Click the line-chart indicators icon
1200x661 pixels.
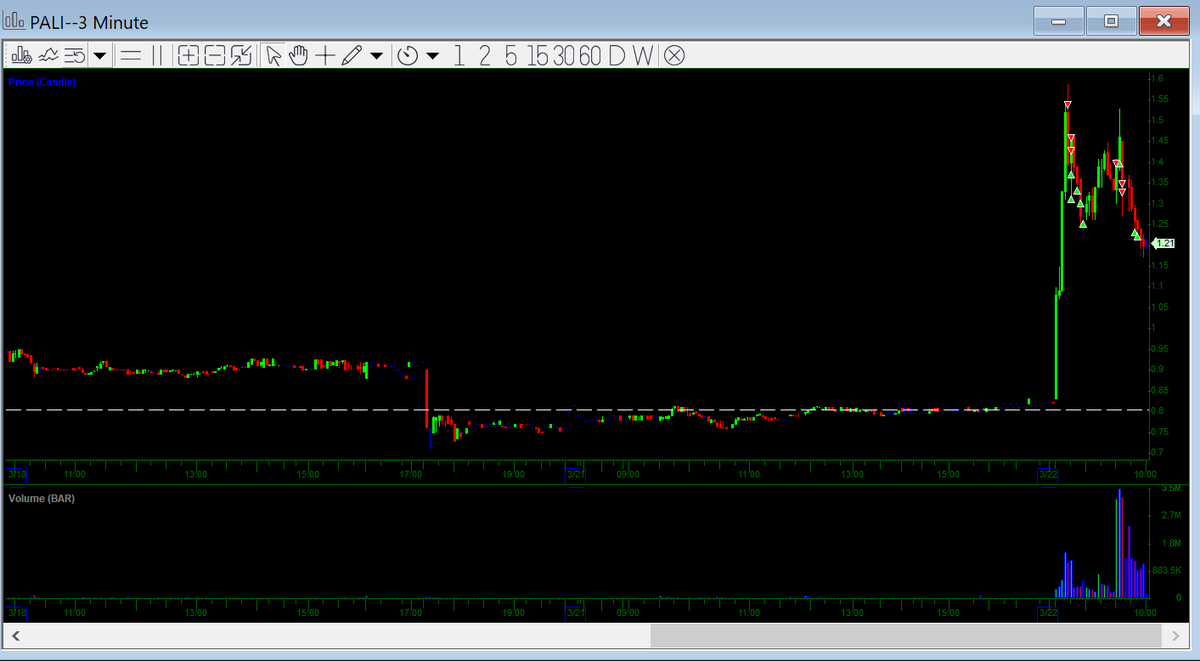[47, 54]
